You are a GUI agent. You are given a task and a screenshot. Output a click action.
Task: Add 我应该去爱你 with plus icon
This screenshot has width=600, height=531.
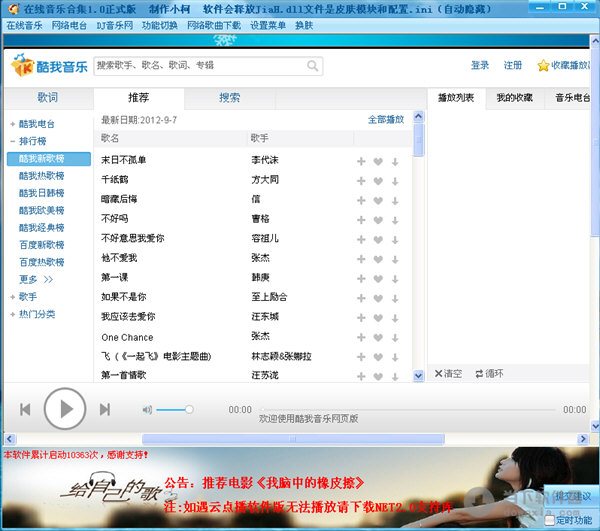pos(361,318)
